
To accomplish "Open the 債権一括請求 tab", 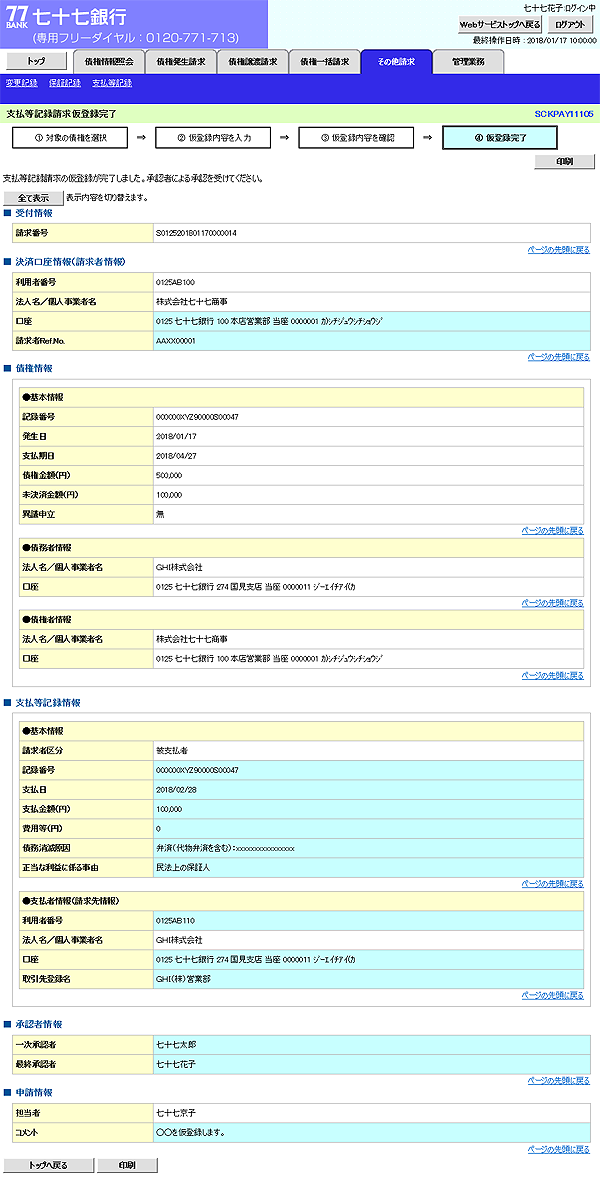I will click(324, 62).
